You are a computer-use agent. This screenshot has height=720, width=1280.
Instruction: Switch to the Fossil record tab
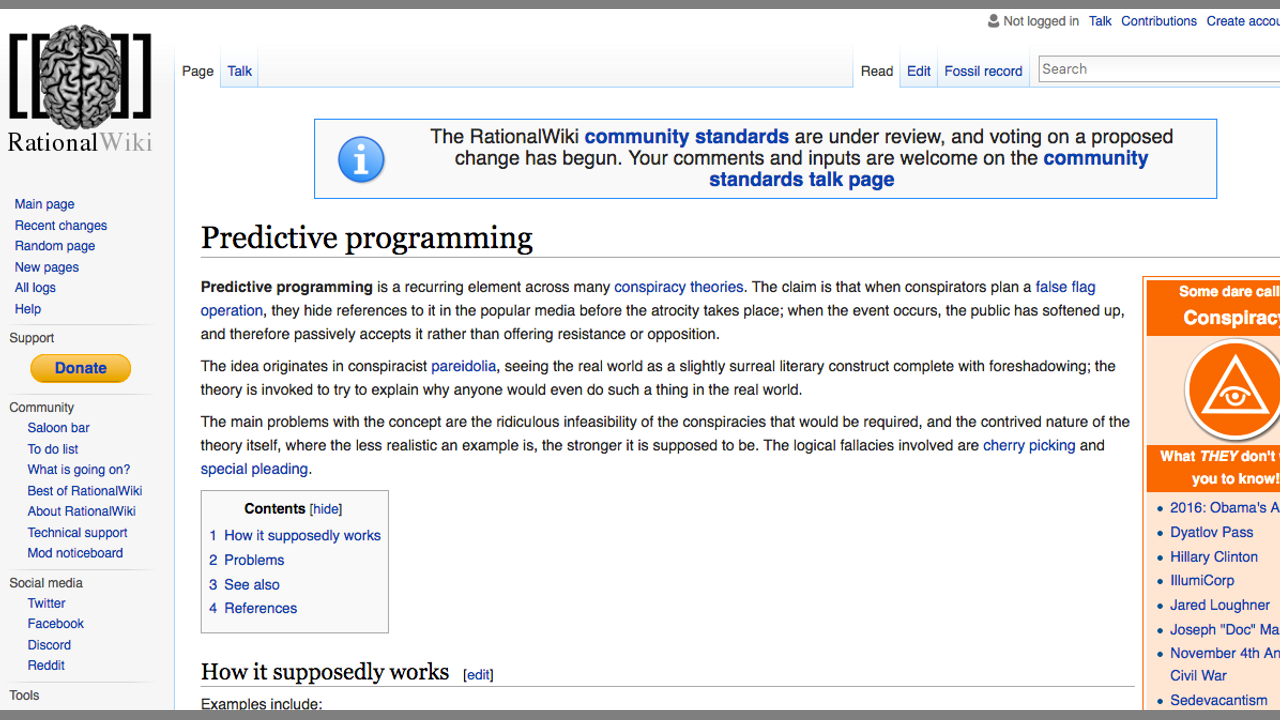983,71
